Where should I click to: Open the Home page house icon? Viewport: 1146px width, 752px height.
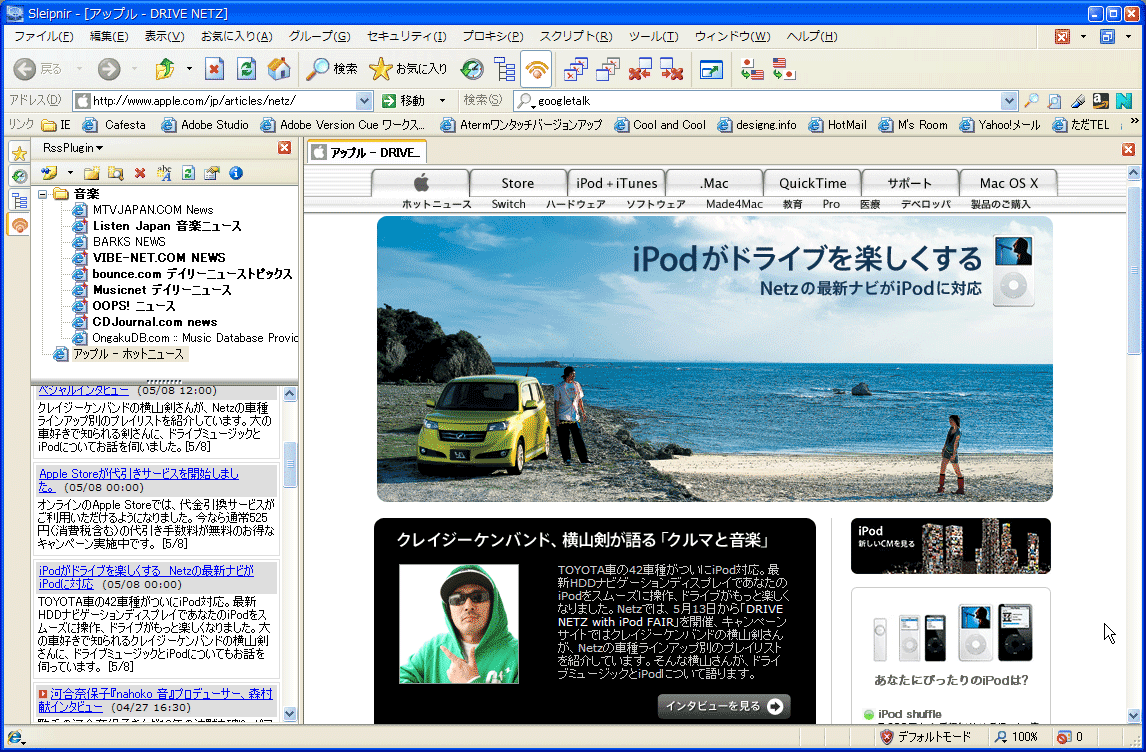pyautogui.click(x=278, y=69)
